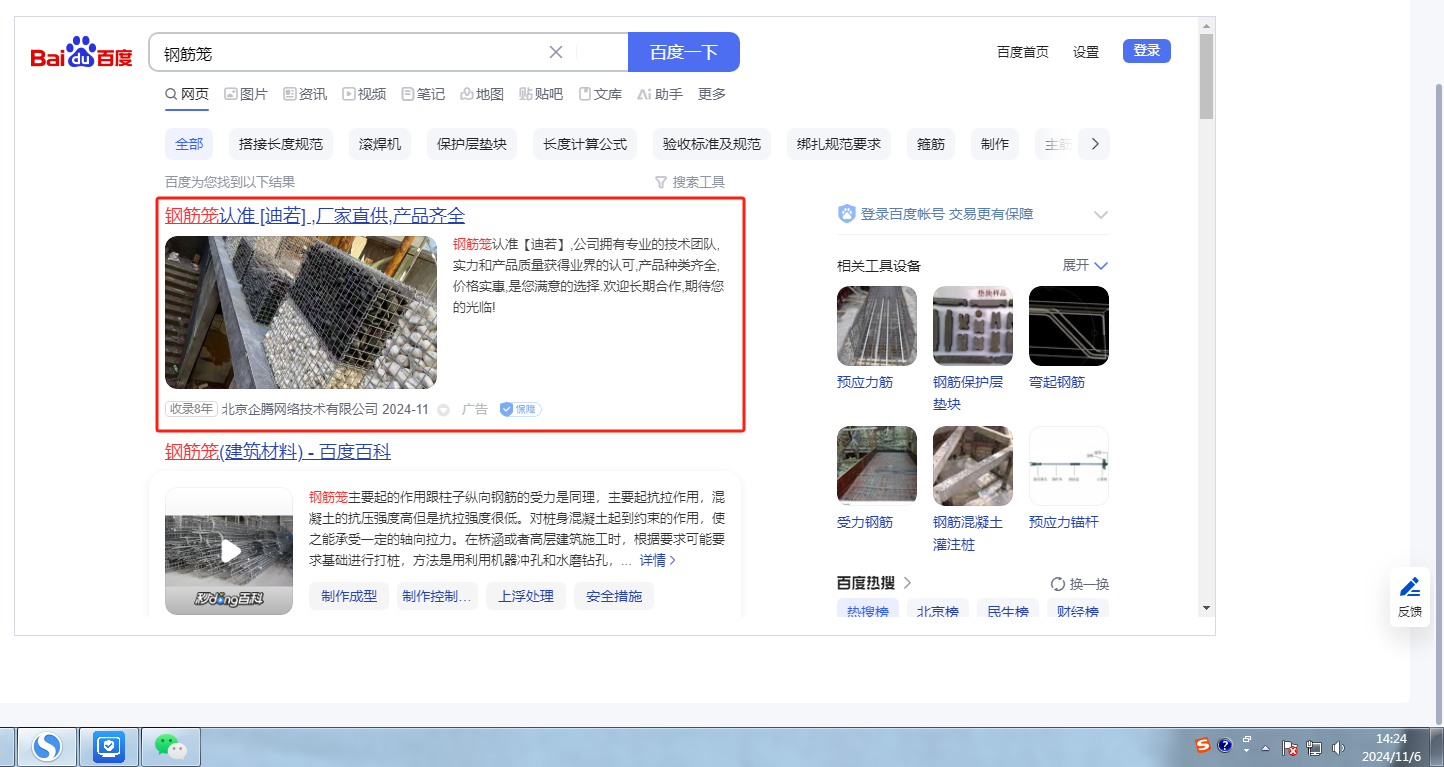Click the Baidu logo

pos(81,52)
